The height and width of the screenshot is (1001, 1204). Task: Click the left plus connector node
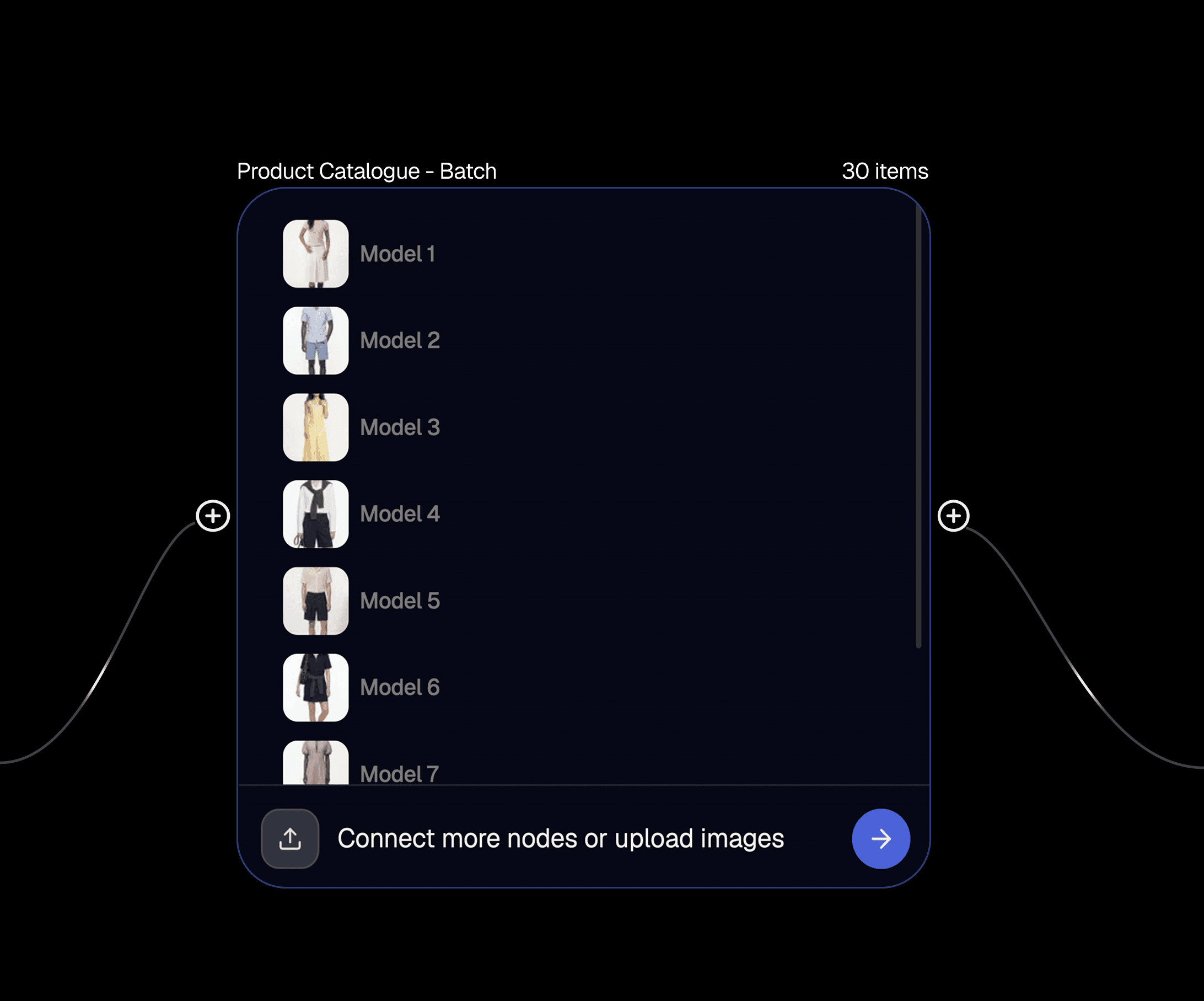[x=213, y=516]
